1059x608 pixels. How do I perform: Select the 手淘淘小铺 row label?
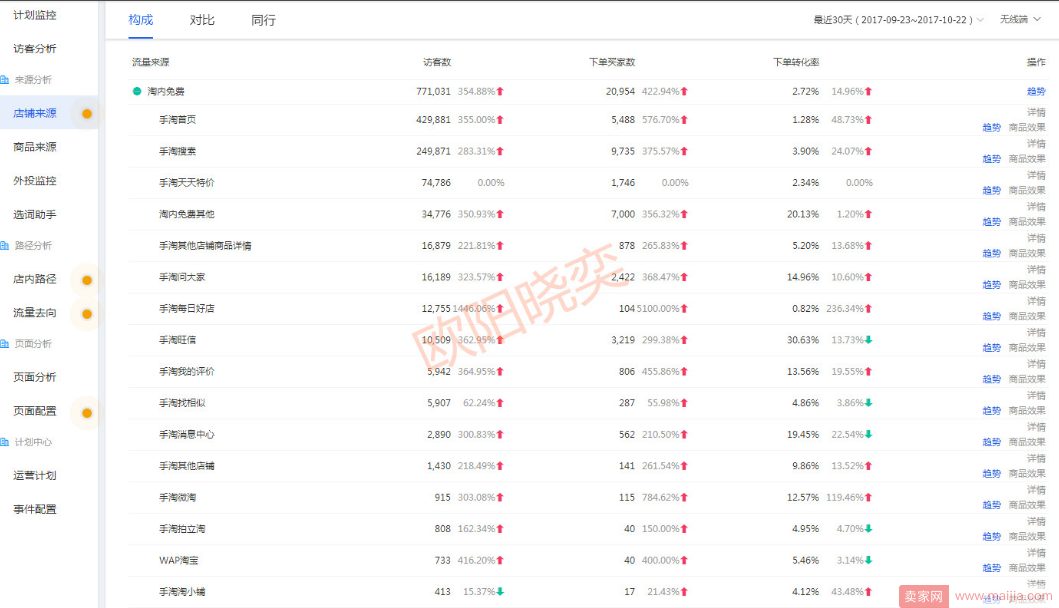pos(182,592)
